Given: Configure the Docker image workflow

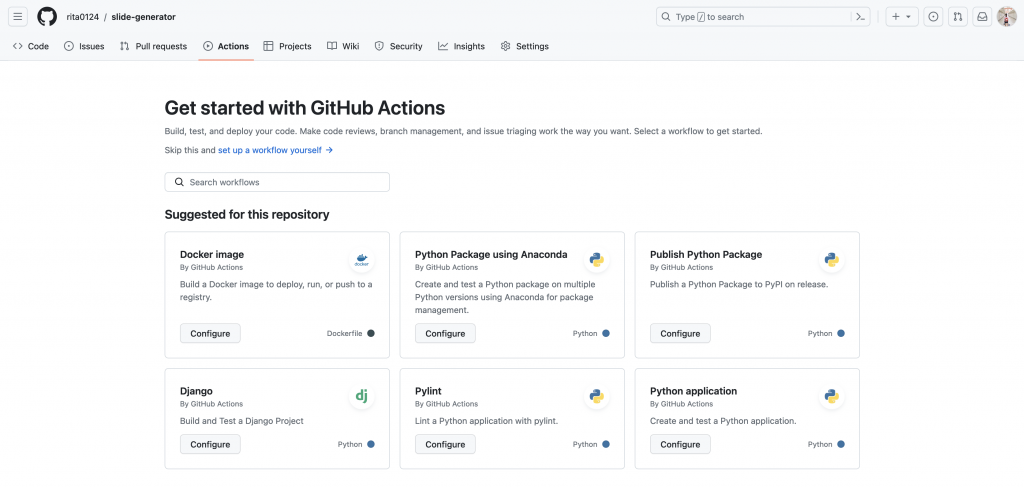Looking at the screenshot, I should coord(210,333).
